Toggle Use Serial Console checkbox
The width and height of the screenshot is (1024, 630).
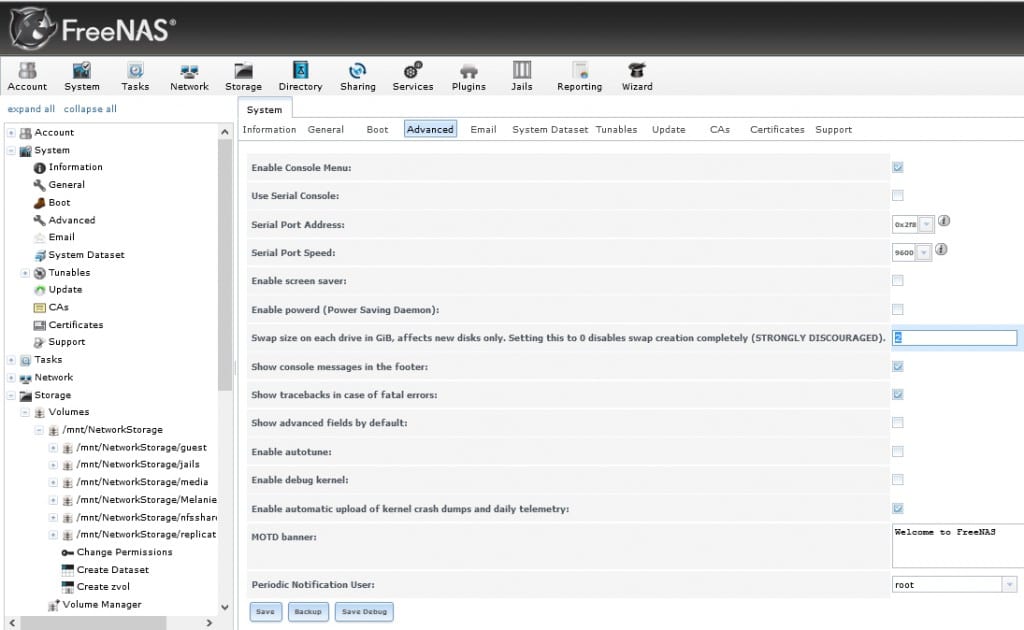[x=898, y=195]
